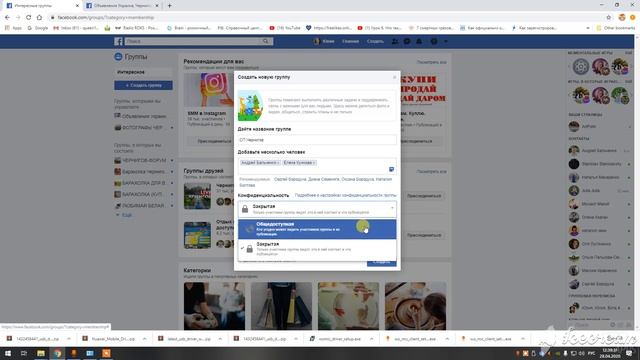Switch to the first Facebook browser tab
Viewport: 640px width, 360px height.
[x=41, y=6]
